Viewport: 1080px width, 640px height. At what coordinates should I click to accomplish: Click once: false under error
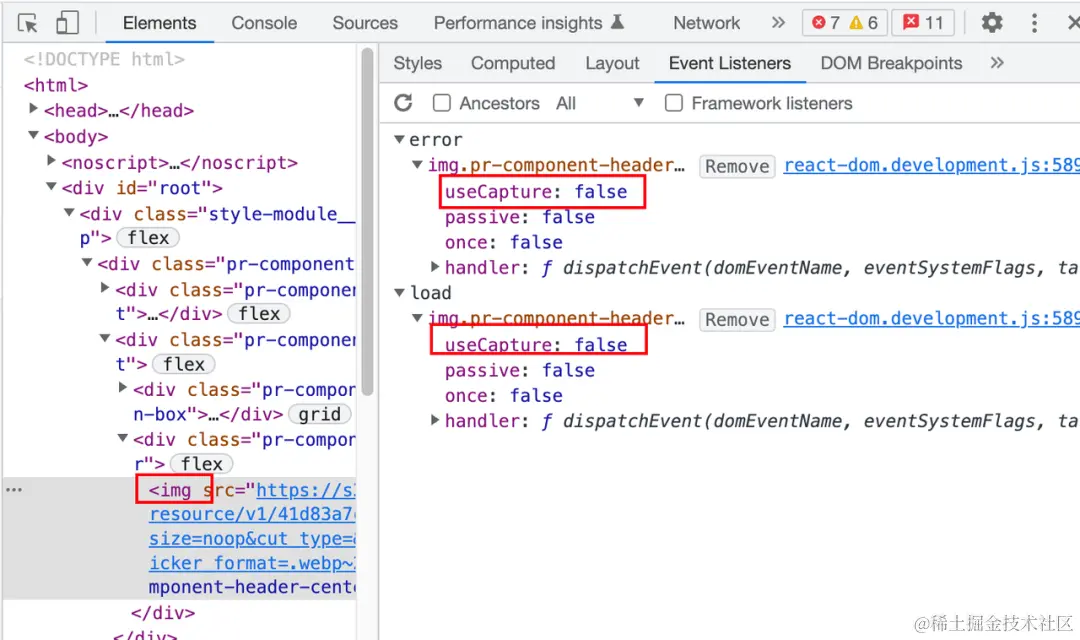coord(503,242)
